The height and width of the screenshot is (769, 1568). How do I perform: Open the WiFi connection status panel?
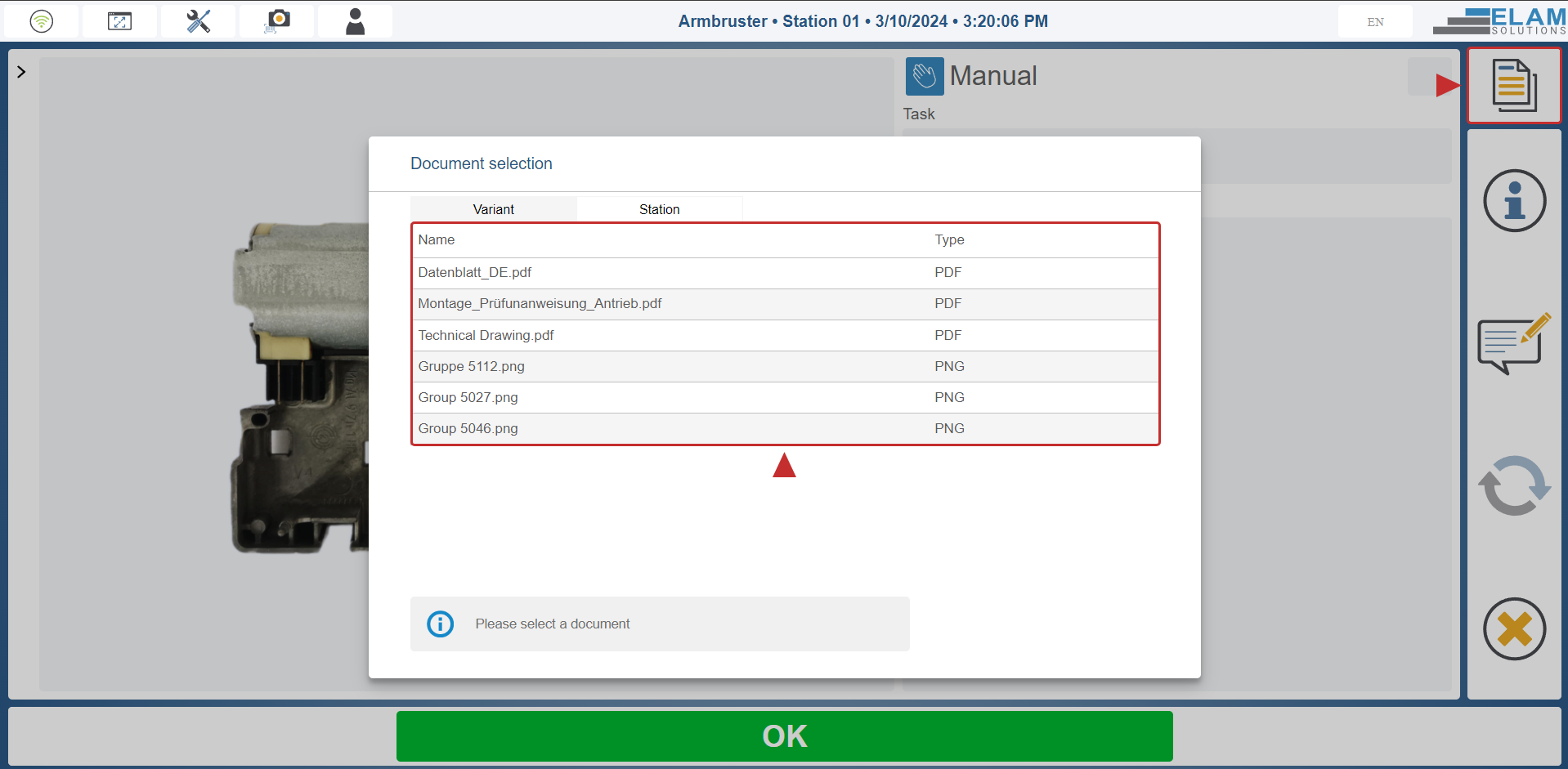[41, 20]
